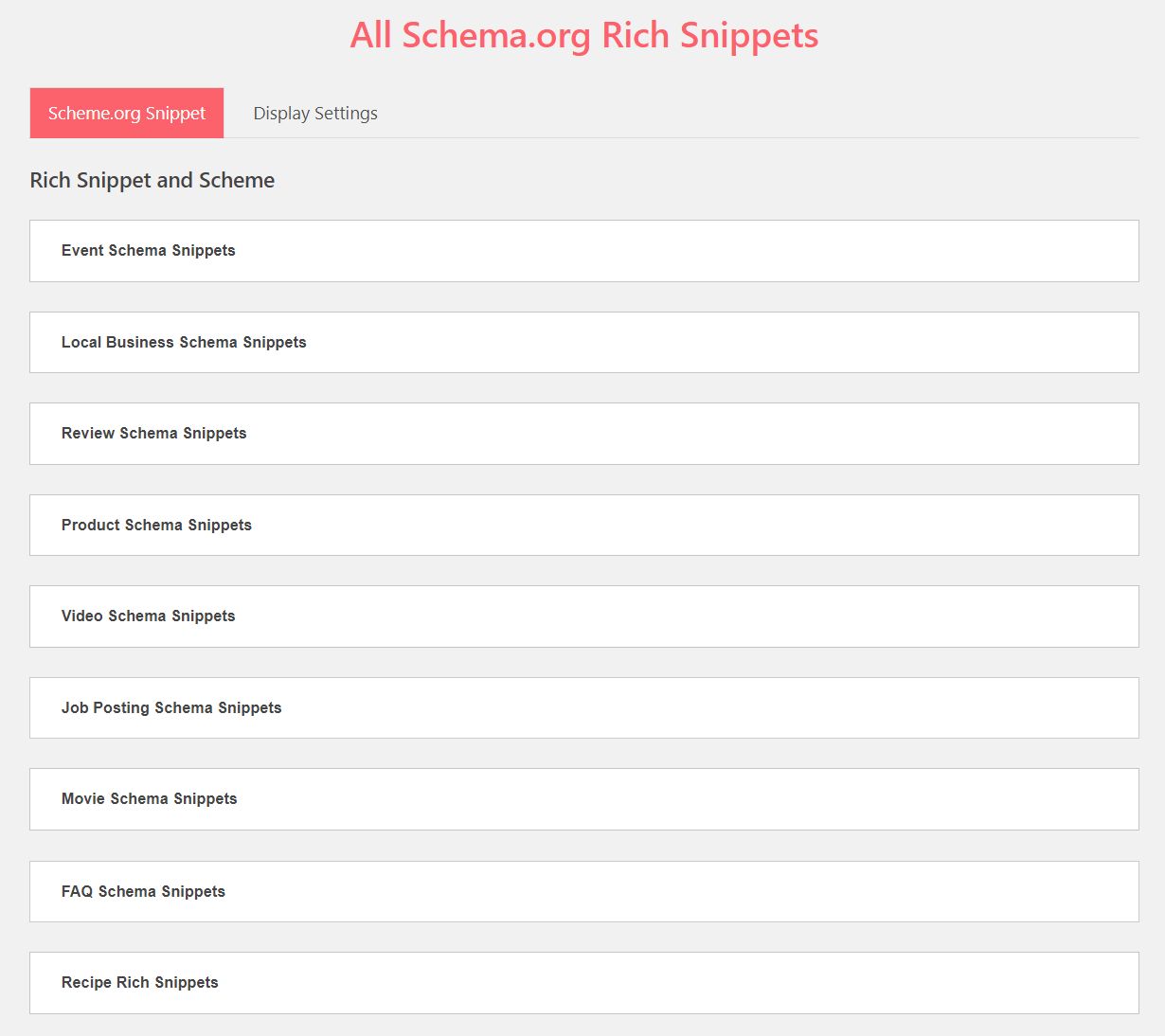Viewport: 1165px width, 1036px height.
Task: Expand the FAQ Schema Snippets section
Action: pyautogui.click(x=584, y=891)
